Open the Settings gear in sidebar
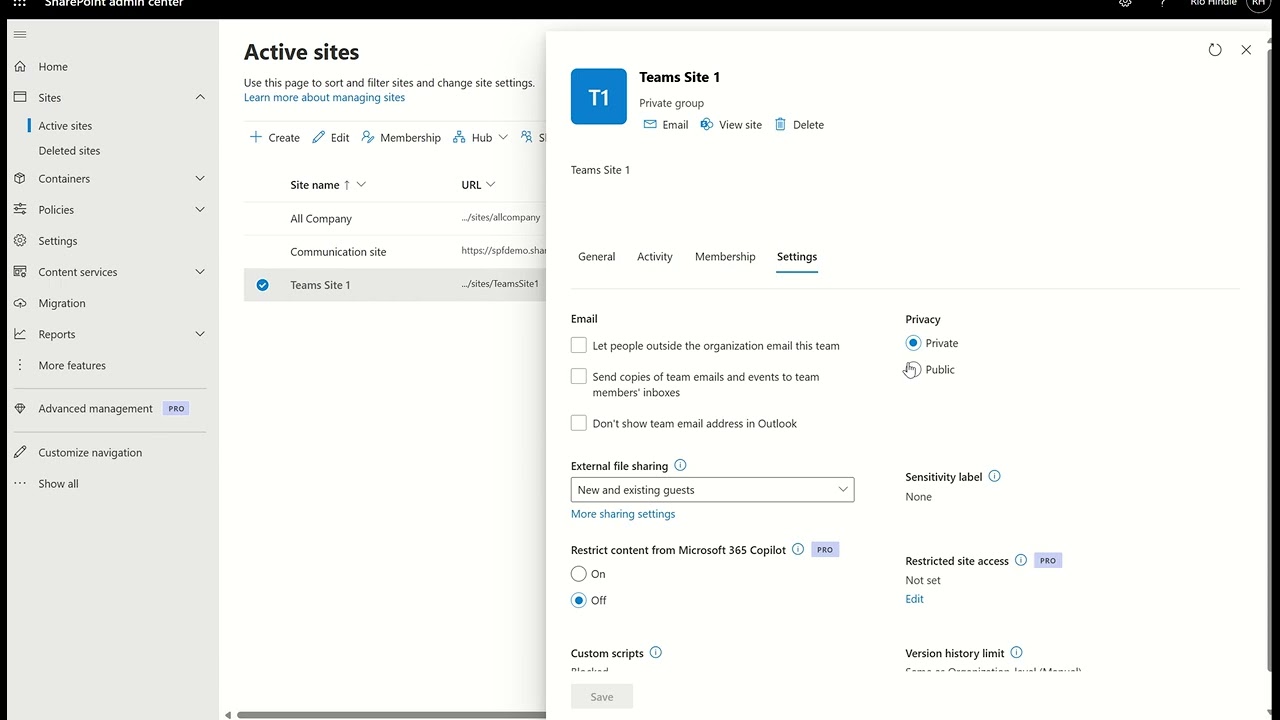 point(20,241)
